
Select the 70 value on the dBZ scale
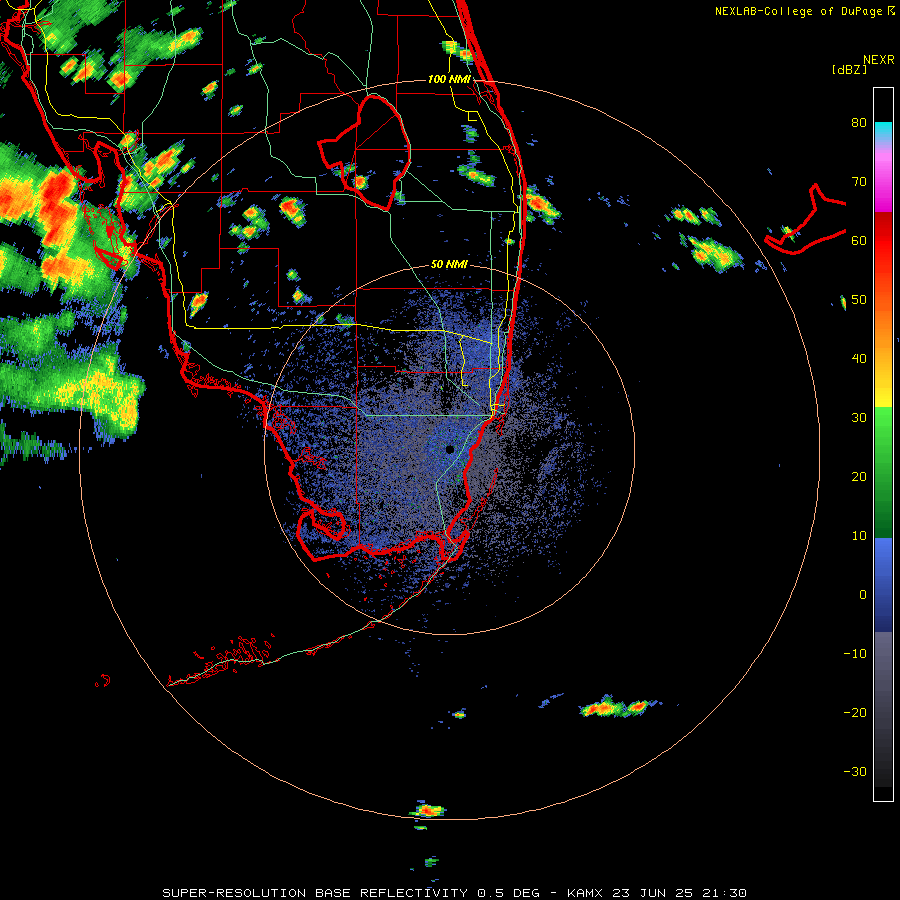pos(859,182)
